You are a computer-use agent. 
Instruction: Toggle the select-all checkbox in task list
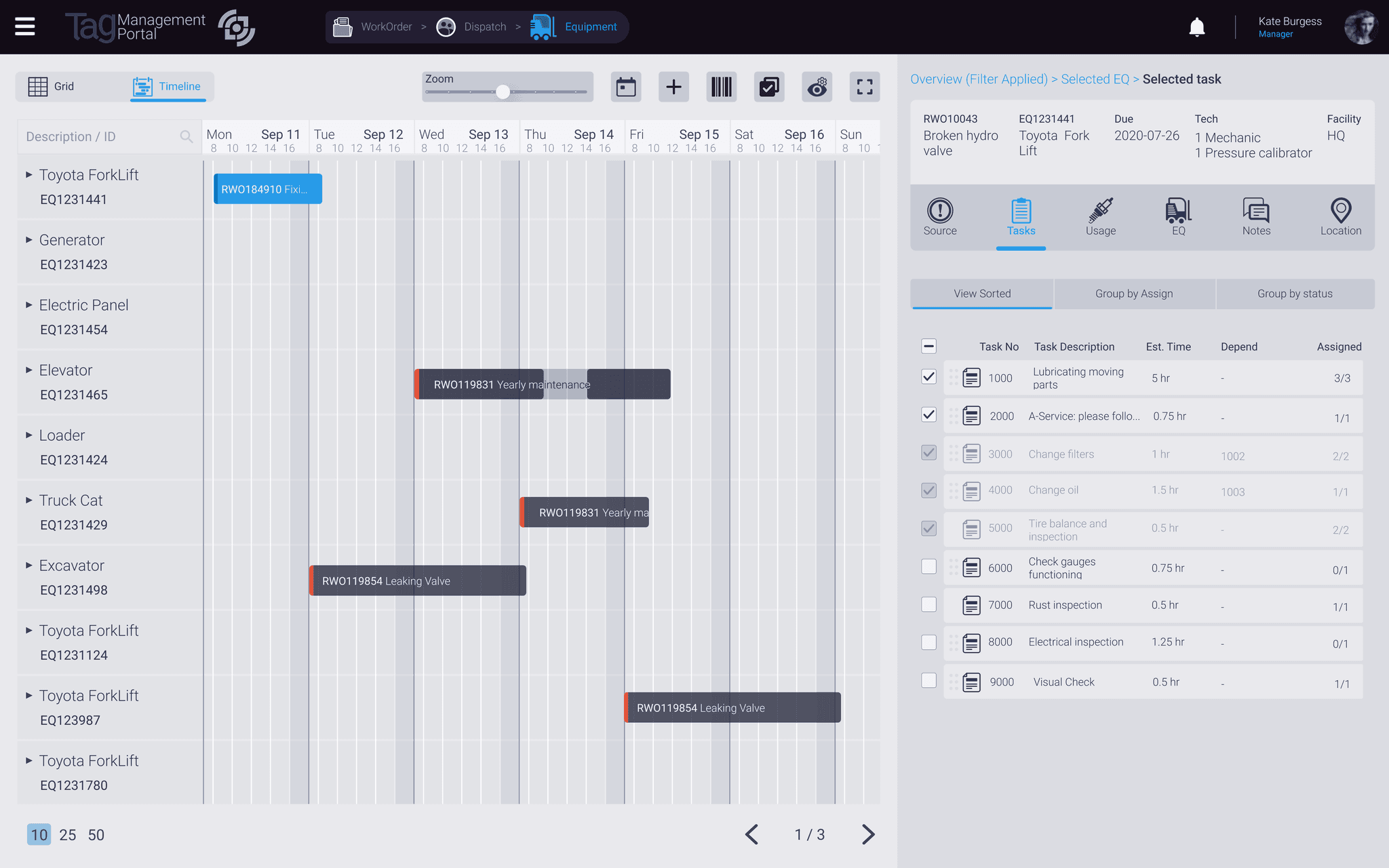(x=929, y=346)
